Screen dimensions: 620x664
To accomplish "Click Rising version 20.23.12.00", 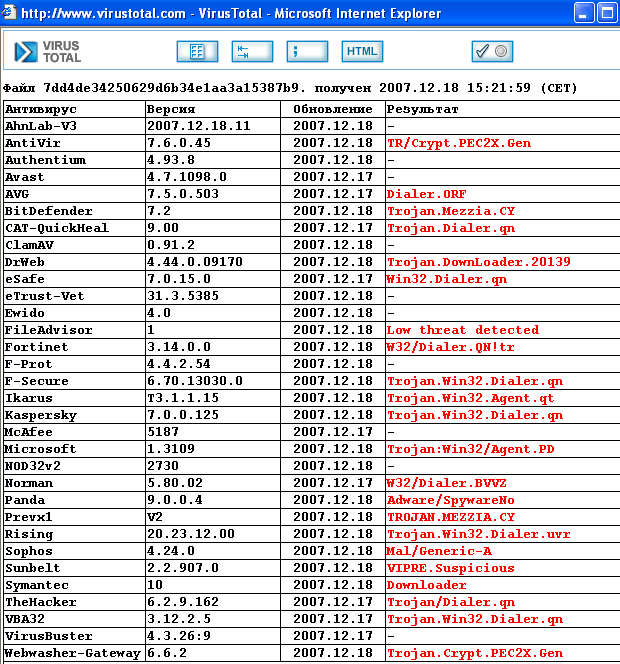I will coord(191,534).
